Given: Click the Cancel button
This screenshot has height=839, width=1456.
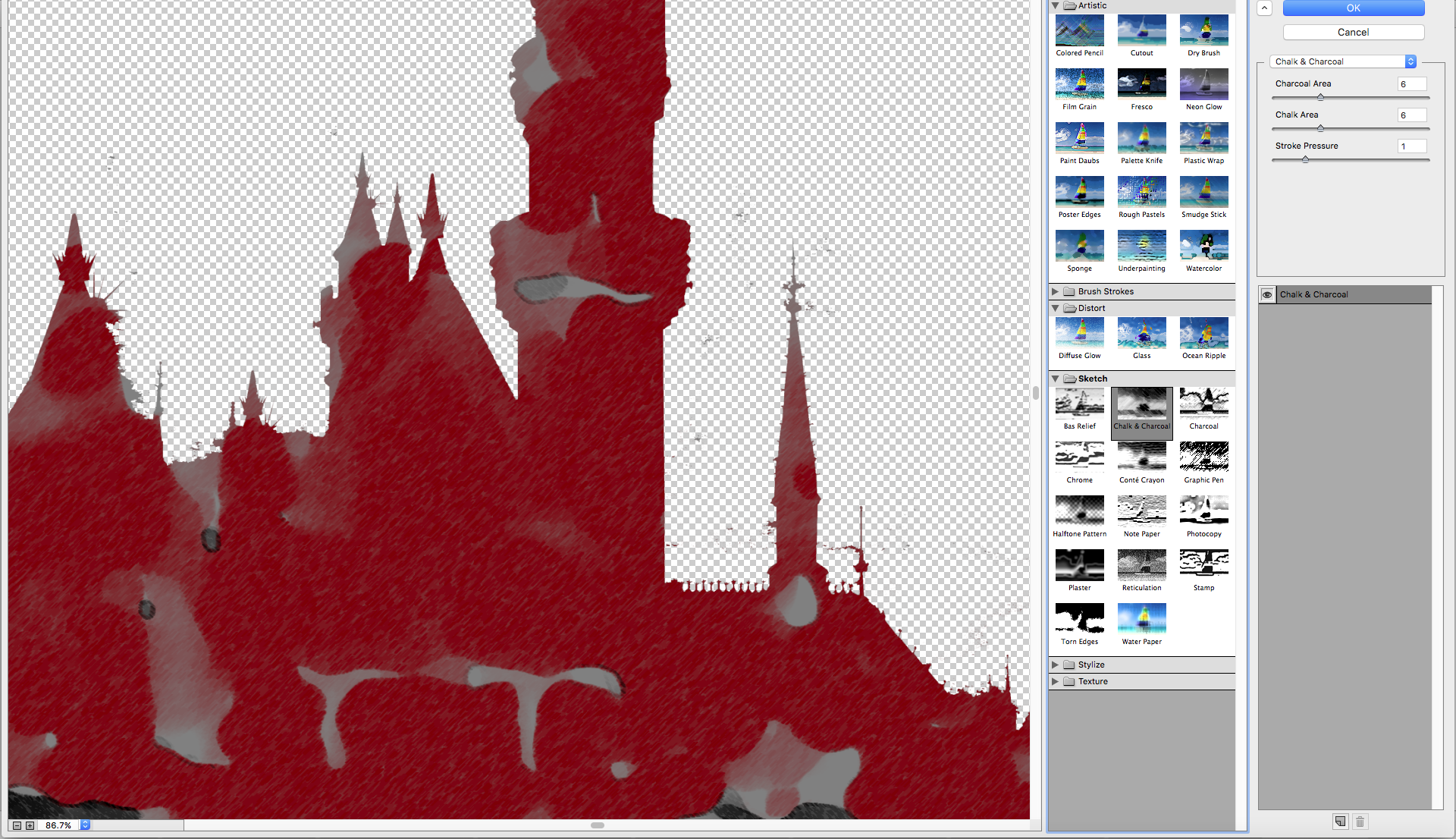Looking at the screenshot, I should [x=1354, y=33].
